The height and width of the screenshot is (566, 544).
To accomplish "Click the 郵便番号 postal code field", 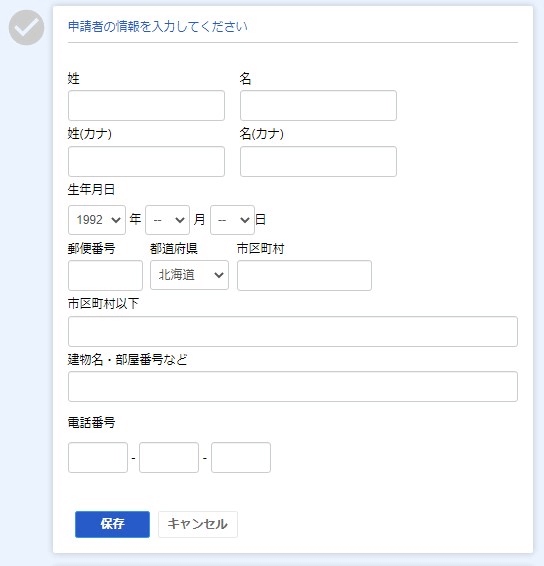I will point(105,275).
